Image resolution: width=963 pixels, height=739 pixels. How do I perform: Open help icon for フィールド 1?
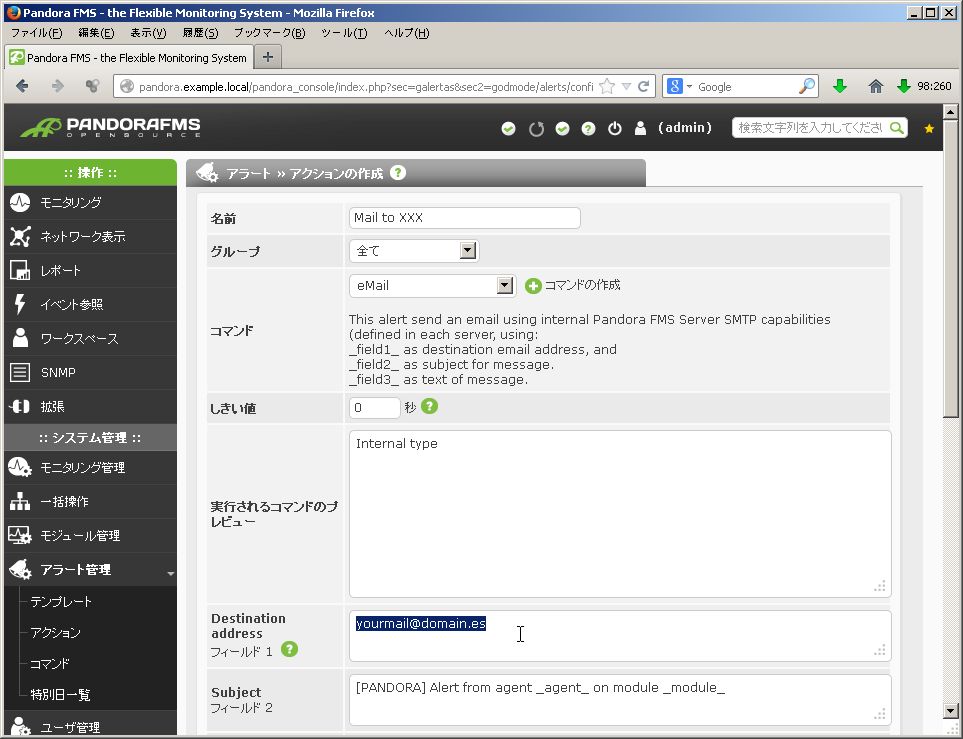[289, 649]
